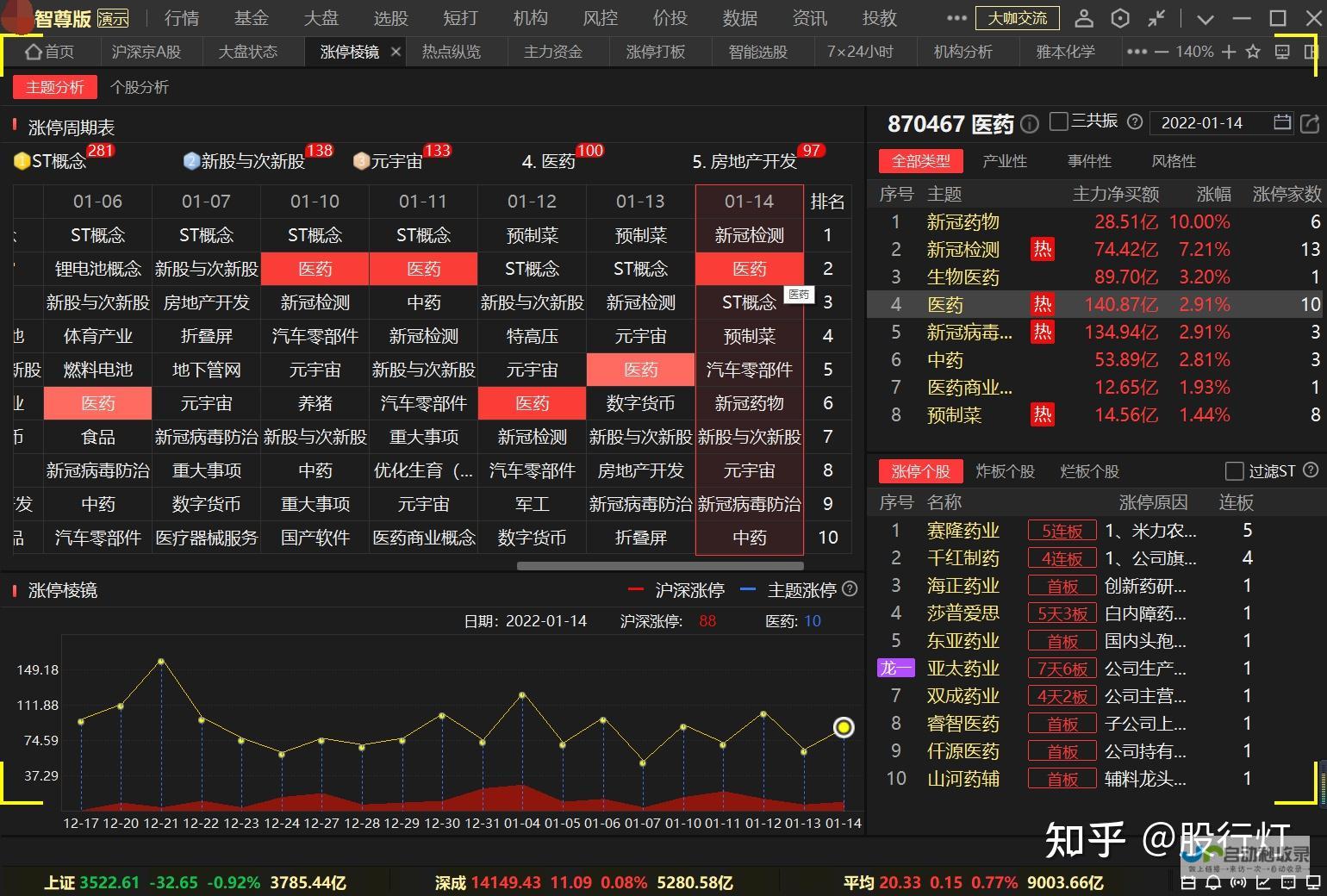This screenshot has height=896, width=1327.
Task: Open the 资讯 menu
Action: (809, 18)
